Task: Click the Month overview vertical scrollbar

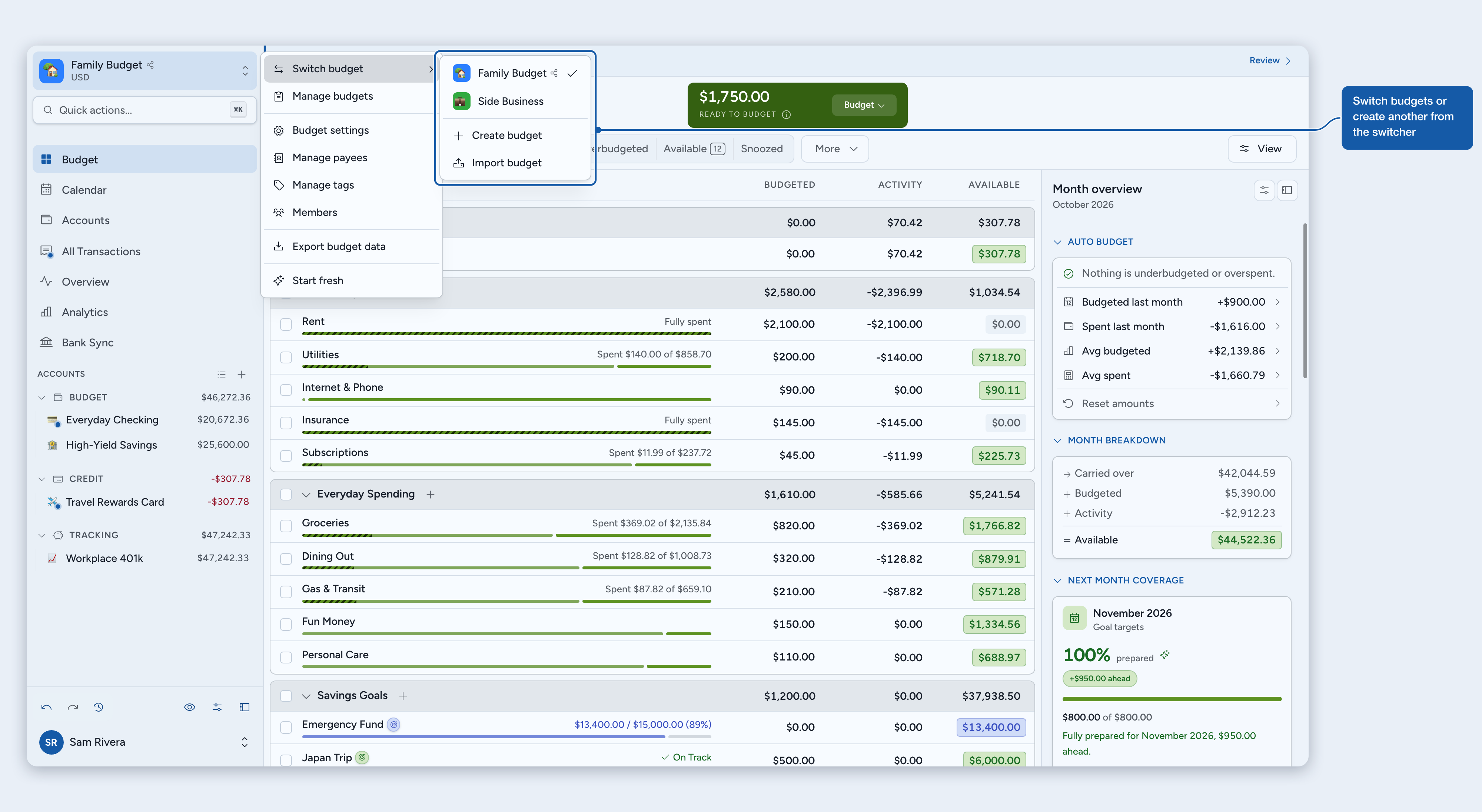Action: tap(1304, 300)
